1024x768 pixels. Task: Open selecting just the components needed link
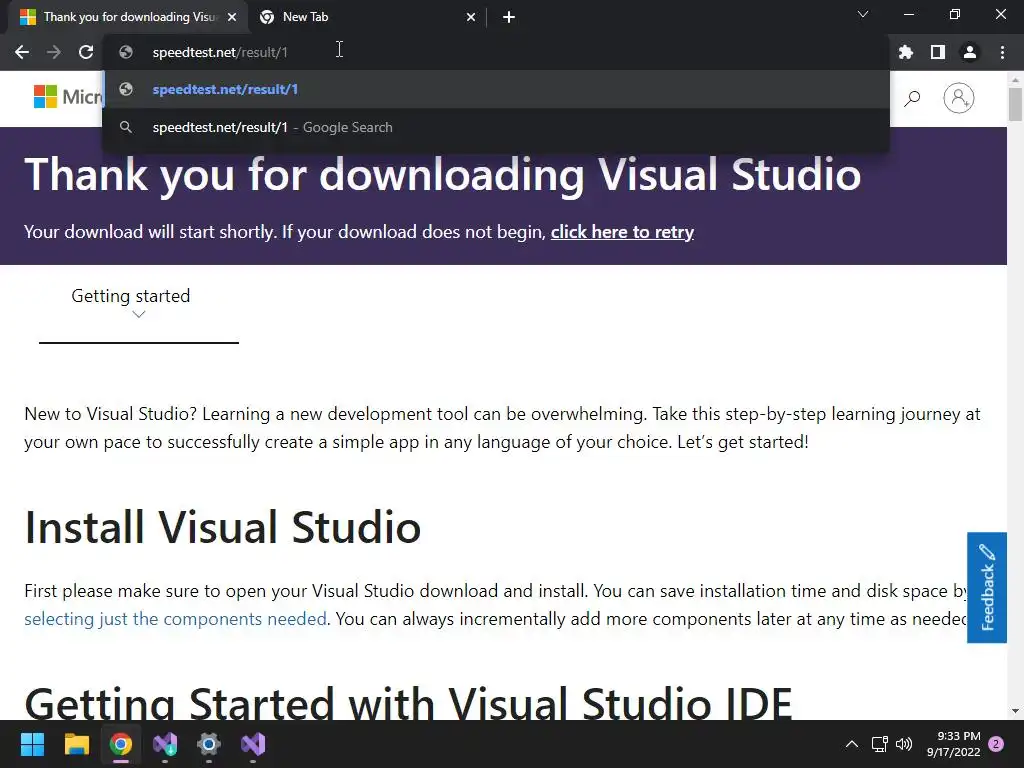pyautogui.click(x=175, y=618)
